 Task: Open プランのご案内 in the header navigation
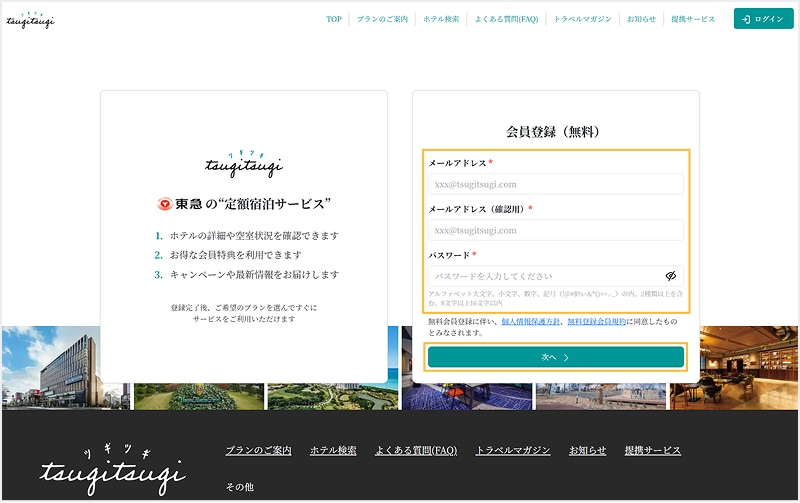click(382, 19)
